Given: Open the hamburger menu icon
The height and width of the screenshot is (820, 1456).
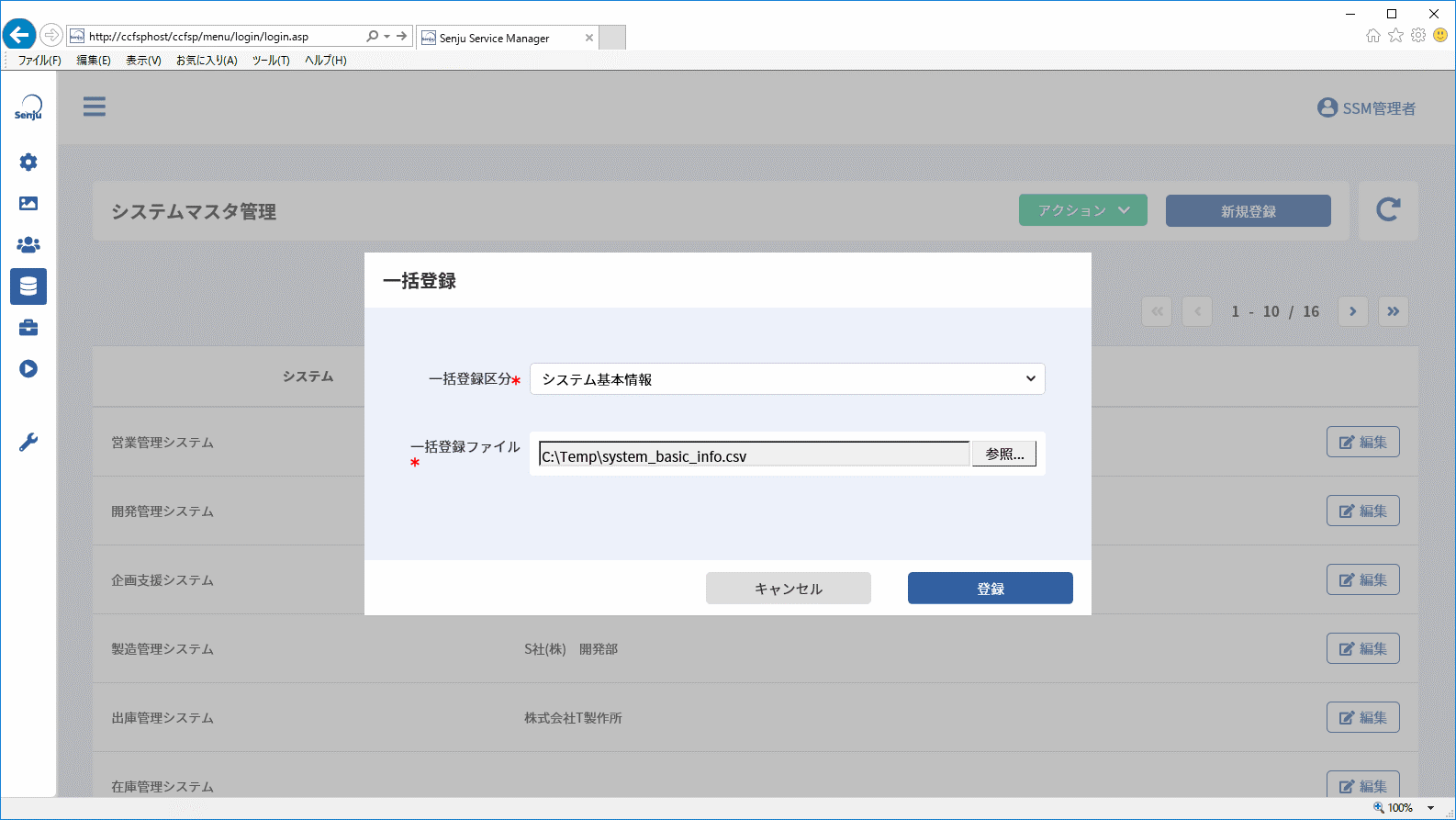Looking at the screenshot, I should pos(95,107).
